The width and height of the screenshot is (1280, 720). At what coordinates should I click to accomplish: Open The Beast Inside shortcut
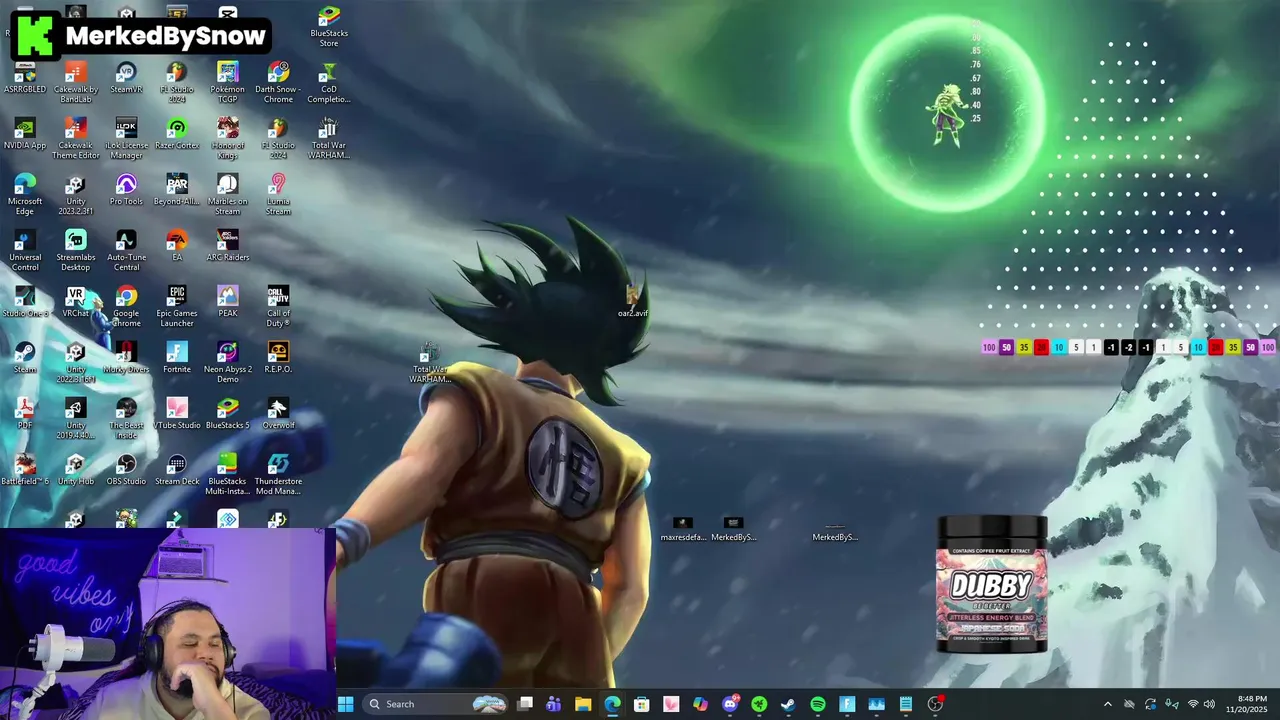(x=126, y=419)
